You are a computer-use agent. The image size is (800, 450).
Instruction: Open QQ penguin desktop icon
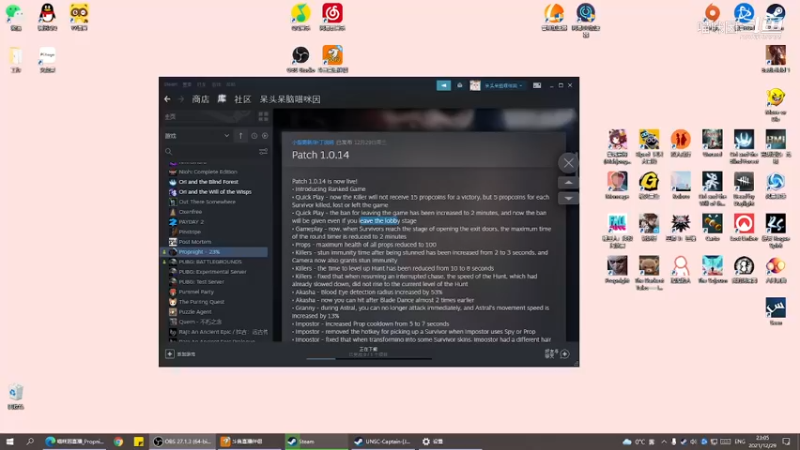point(47,17)
